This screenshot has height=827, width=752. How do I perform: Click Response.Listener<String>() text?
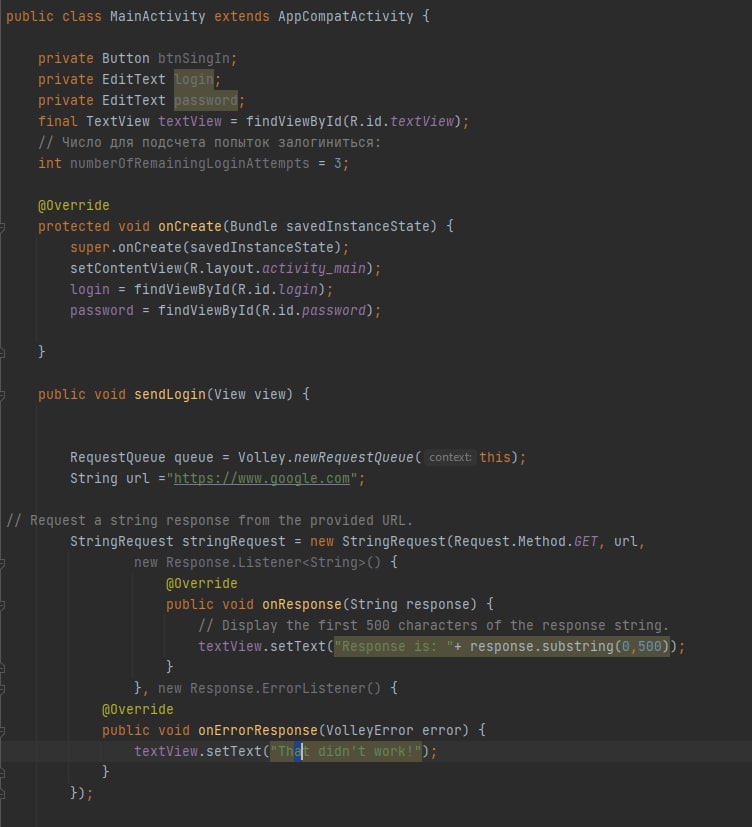[x=273, y=563]
